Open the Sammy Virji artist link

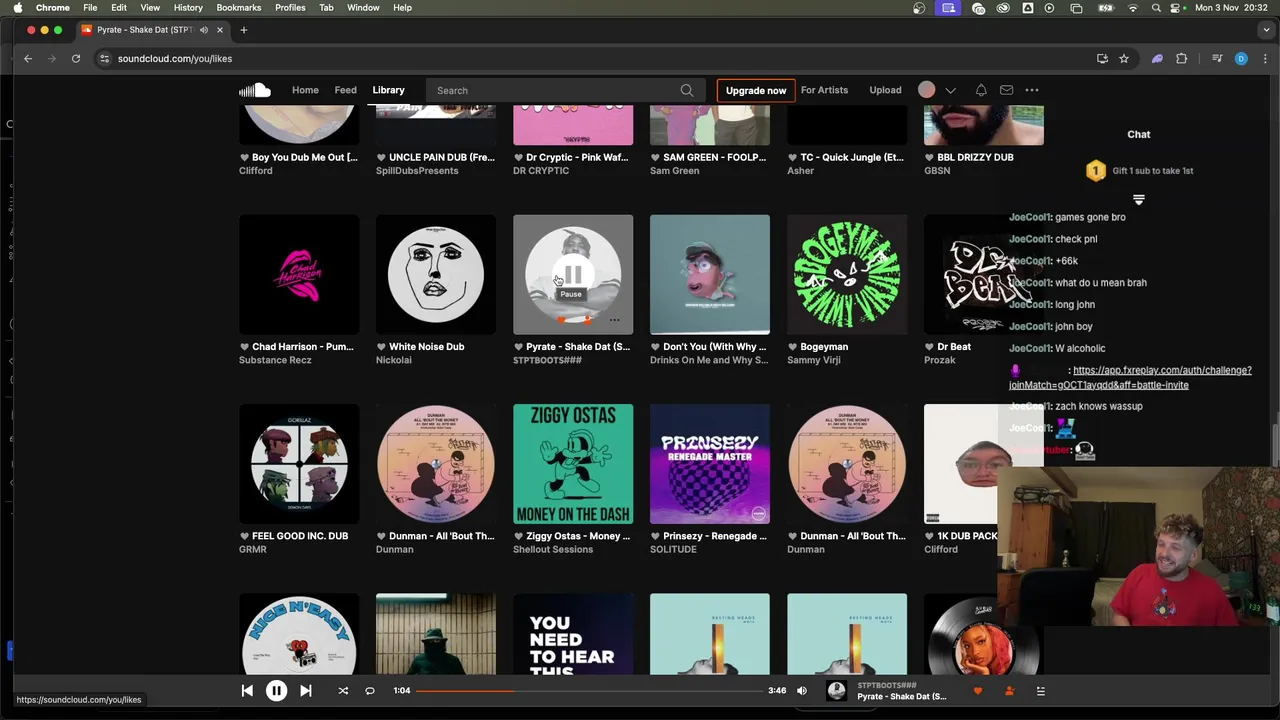[x=814, y=360]
